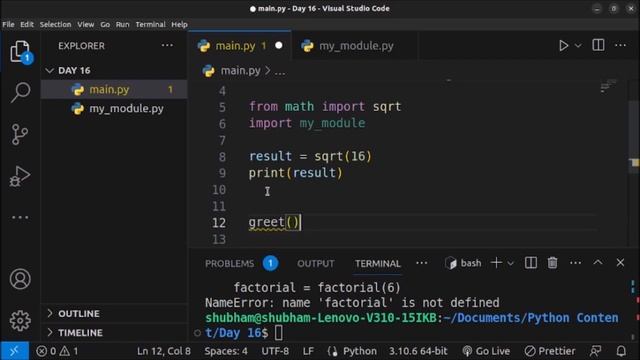Viewport: 640px width, 360px height.
Task: Open the Edit menu
Action: click(27, 24)
